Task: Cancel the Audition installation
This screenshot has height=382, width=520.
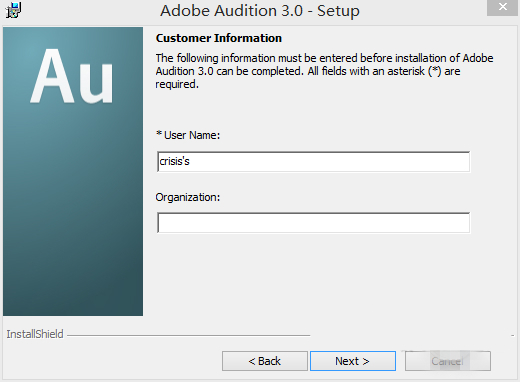Action: tap(448, 361)
